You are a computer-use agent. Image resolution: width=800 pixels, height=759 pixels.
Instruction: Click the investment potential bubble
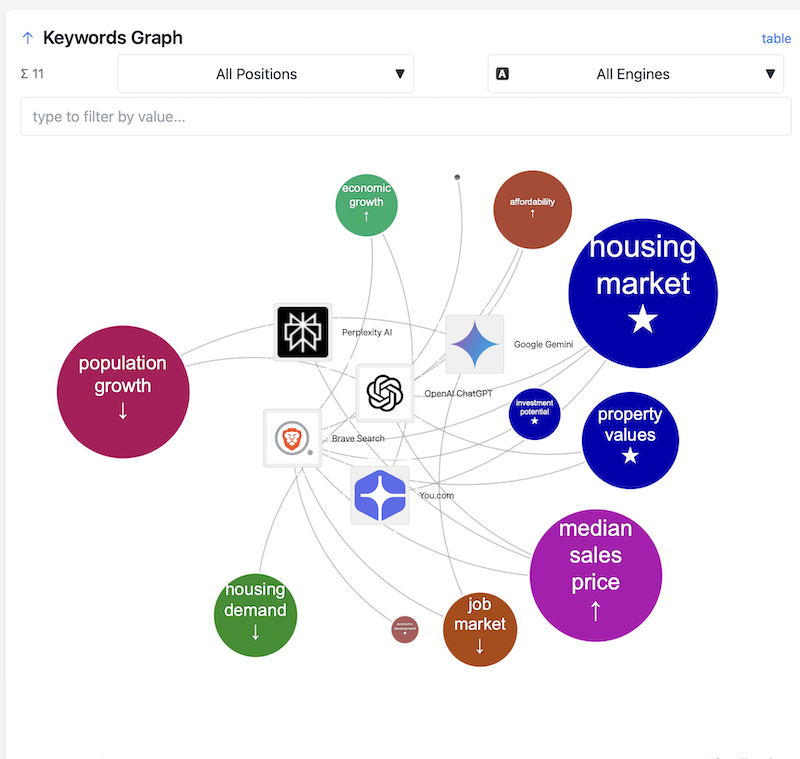tap(534, 414)
